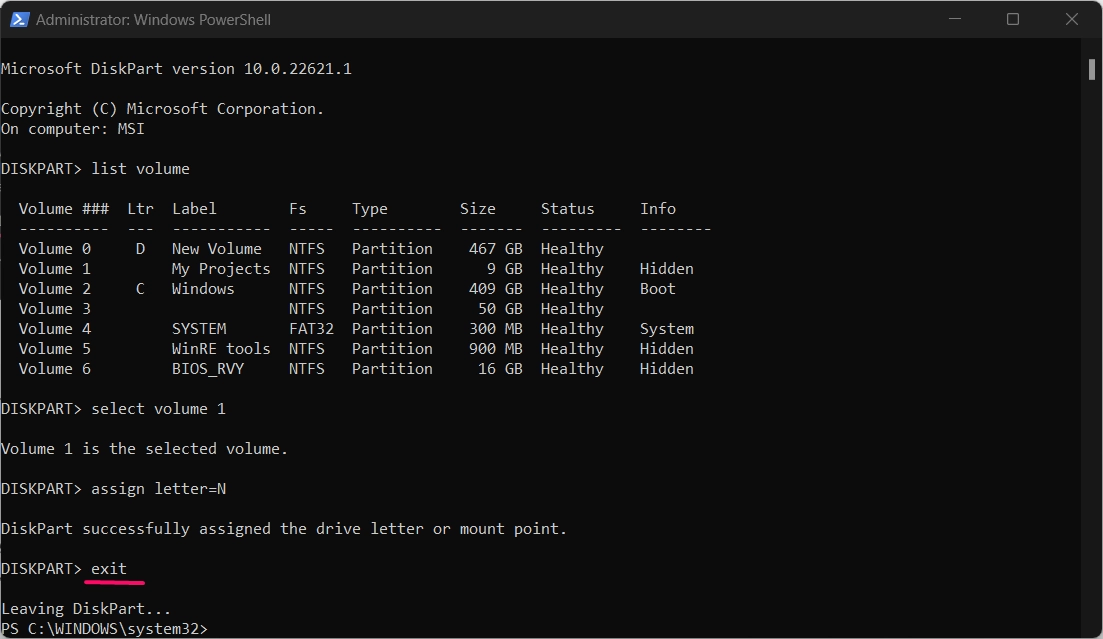Image resolution: width=1103 pixels, height=639 pixels.
Task: Click the '409 GB' size value
Action: click(496, 289)
